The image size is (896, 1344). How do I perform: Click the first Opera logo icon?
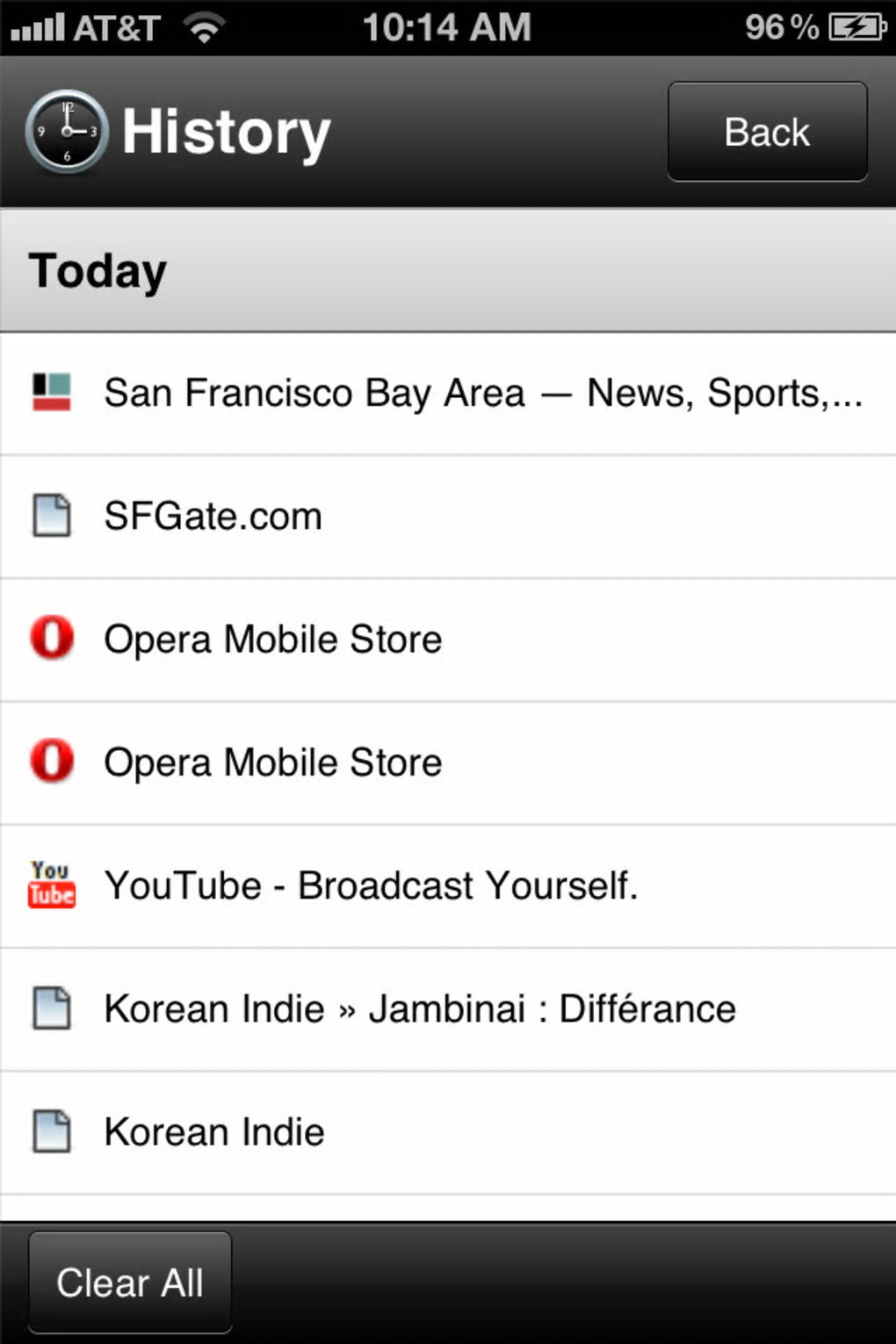coord(52,638)
